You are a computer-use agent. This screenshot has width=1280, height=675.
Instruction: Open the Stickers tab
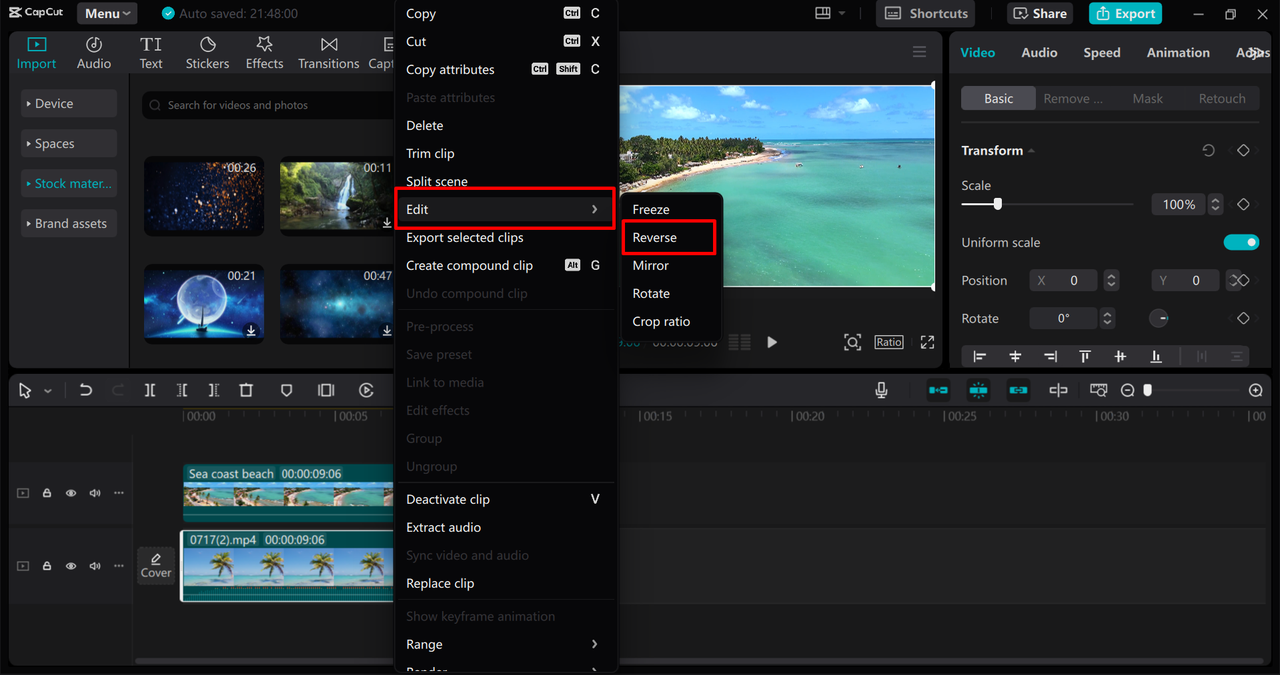(208, 53)
